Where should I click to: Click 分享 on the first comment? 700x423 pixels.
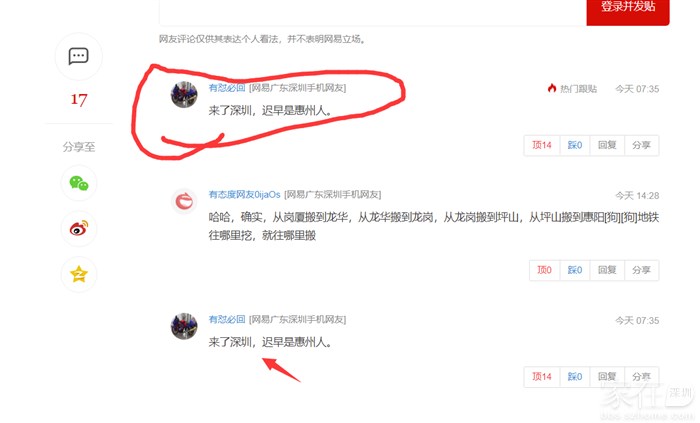pyautogui.click(x=642, y=145)
